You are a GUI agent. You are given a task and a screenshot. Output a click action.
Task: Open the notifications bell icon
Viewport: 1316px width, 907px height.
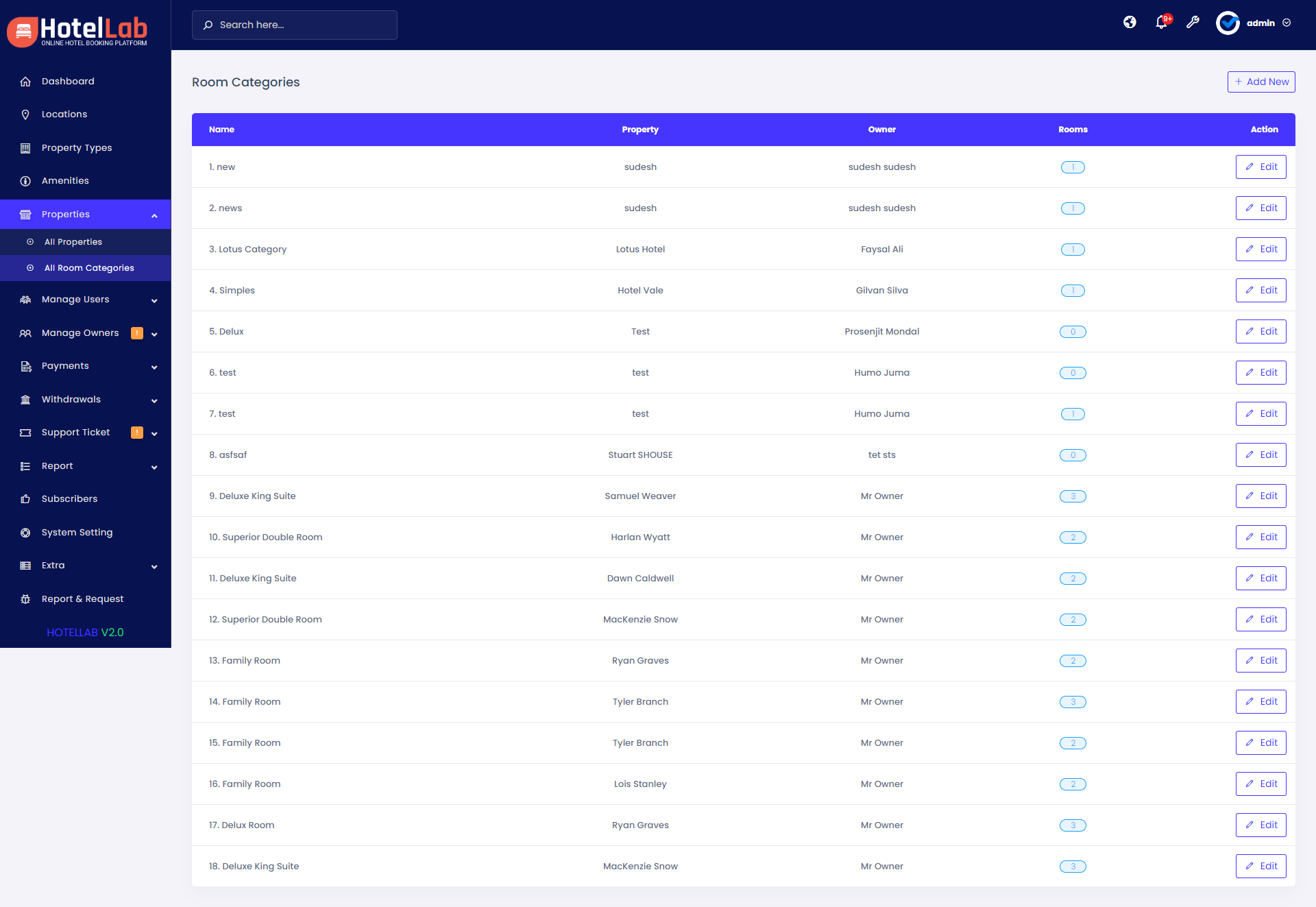tap(1161, 23)
